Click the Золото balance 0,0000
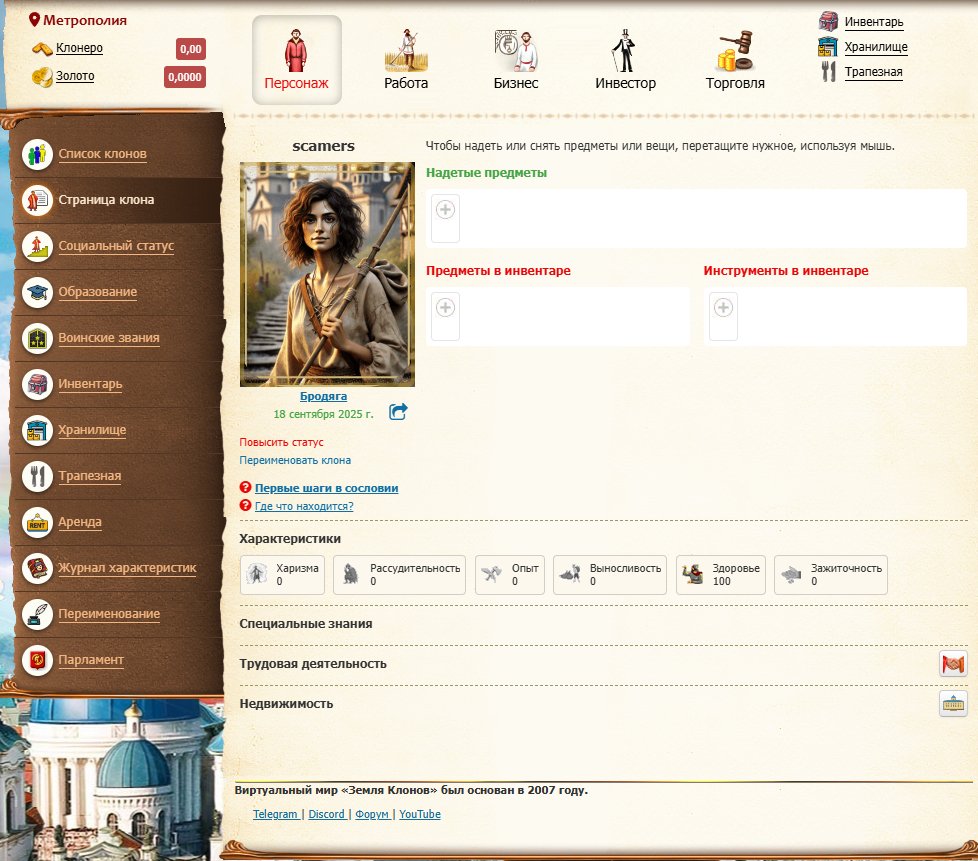Viewport: 978px width, 861px height. tap(185, 77)
